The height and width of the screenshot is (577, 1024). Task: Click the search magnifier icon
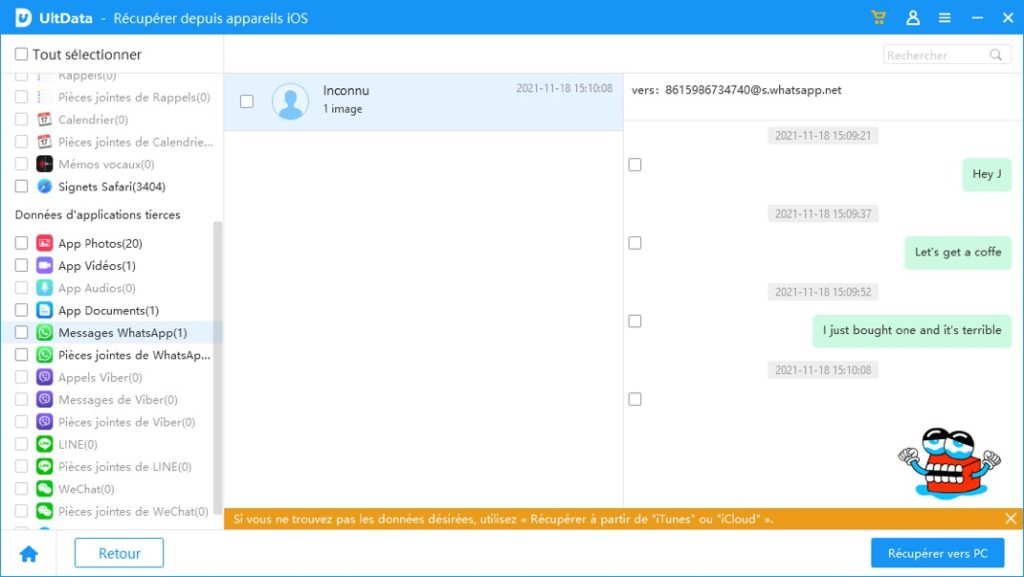point(995,55)
